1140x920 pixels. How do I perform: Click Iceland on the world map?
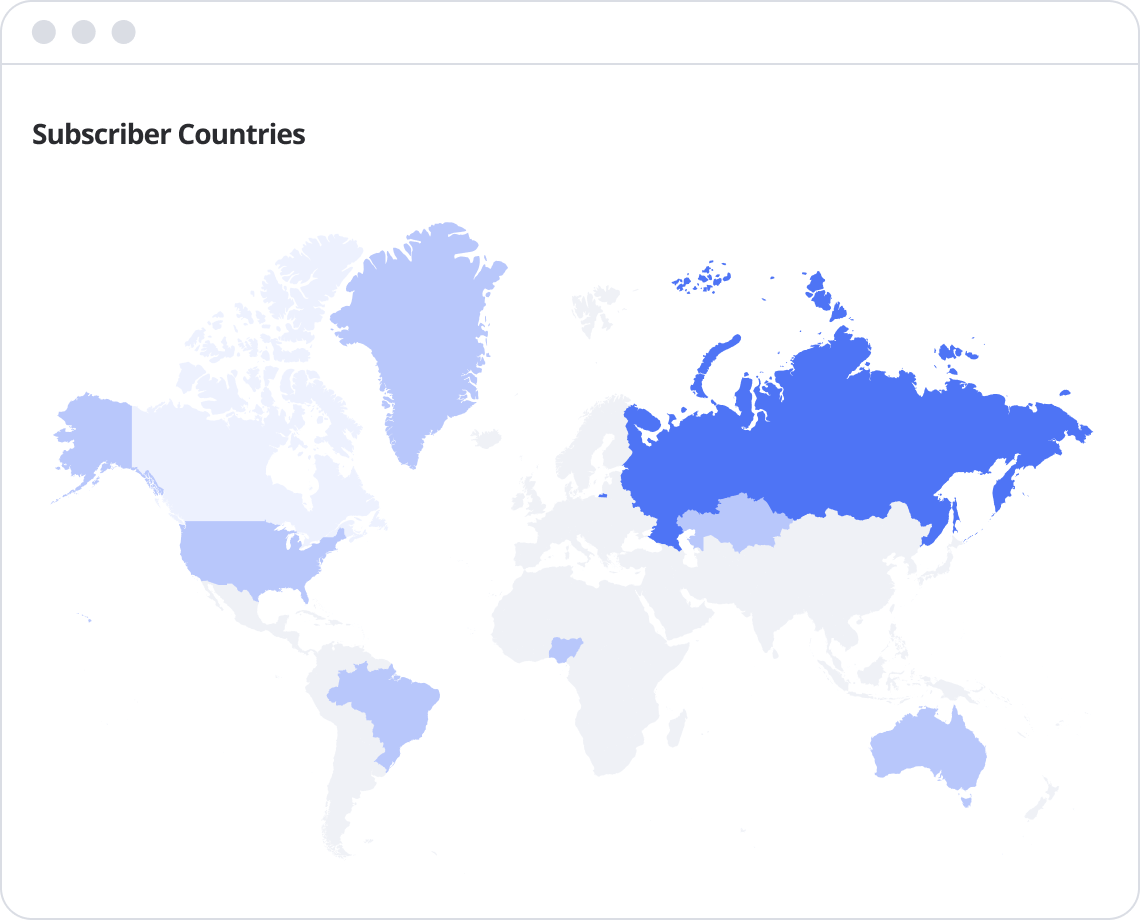point(488,438)
